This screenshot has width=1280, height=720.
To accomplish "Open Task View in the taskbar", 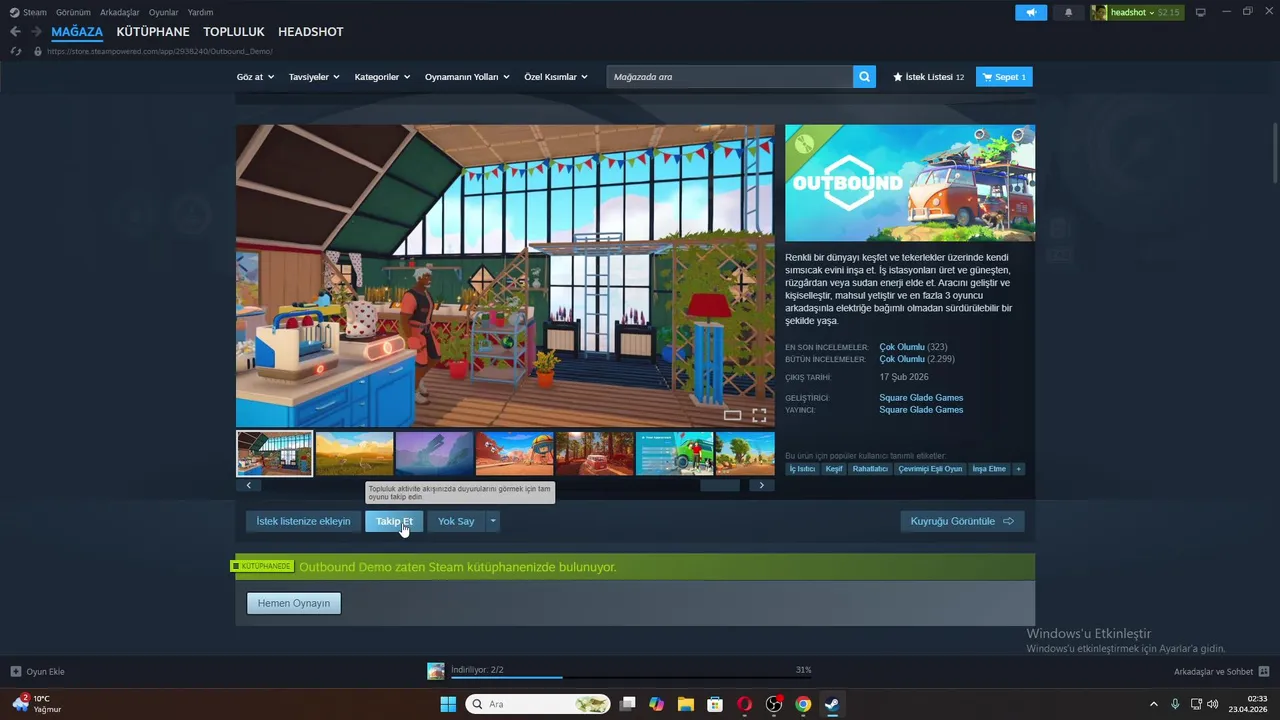I will click(627, 704).
